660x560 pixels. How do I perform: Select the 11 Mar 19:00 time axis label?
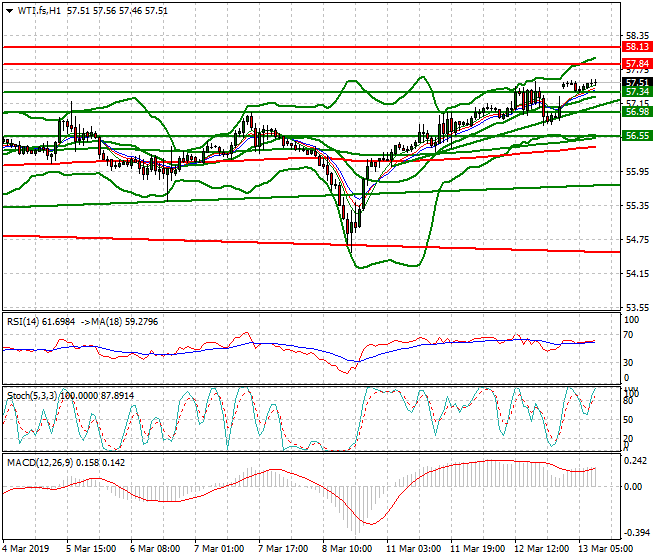[477, 549]
